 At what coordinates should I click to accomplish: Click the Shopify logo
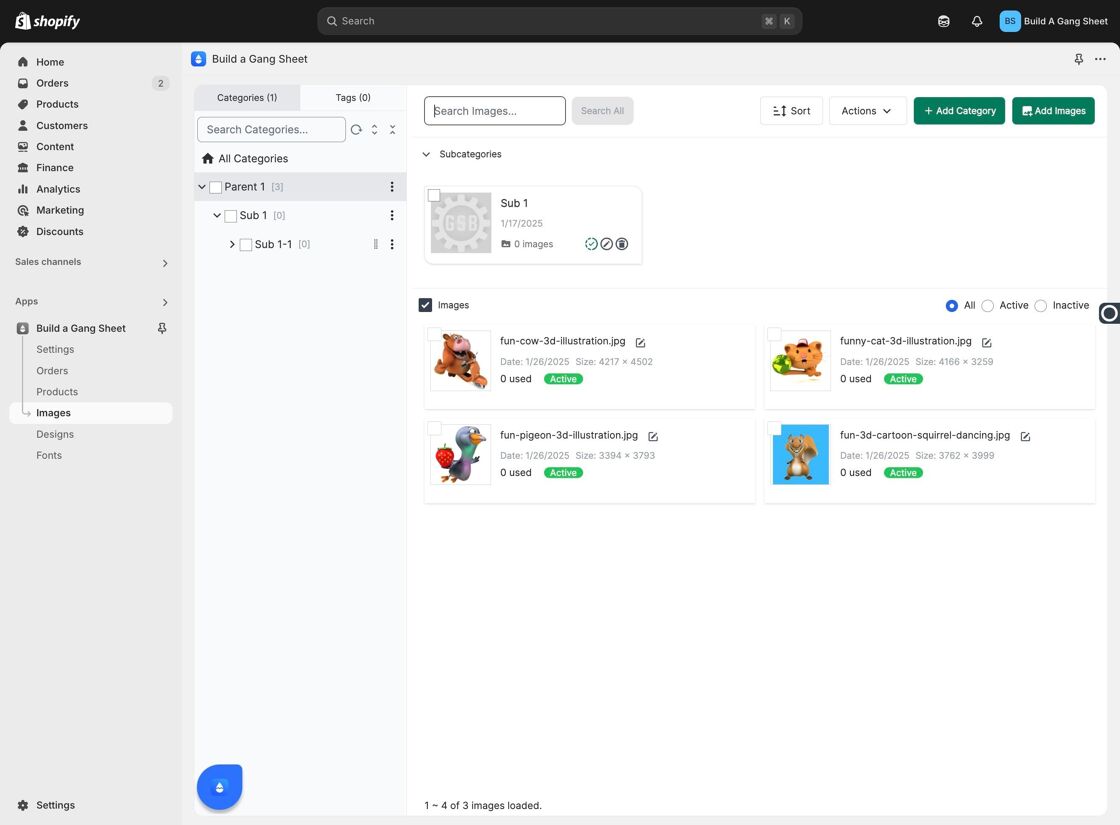tap(47, 21)
